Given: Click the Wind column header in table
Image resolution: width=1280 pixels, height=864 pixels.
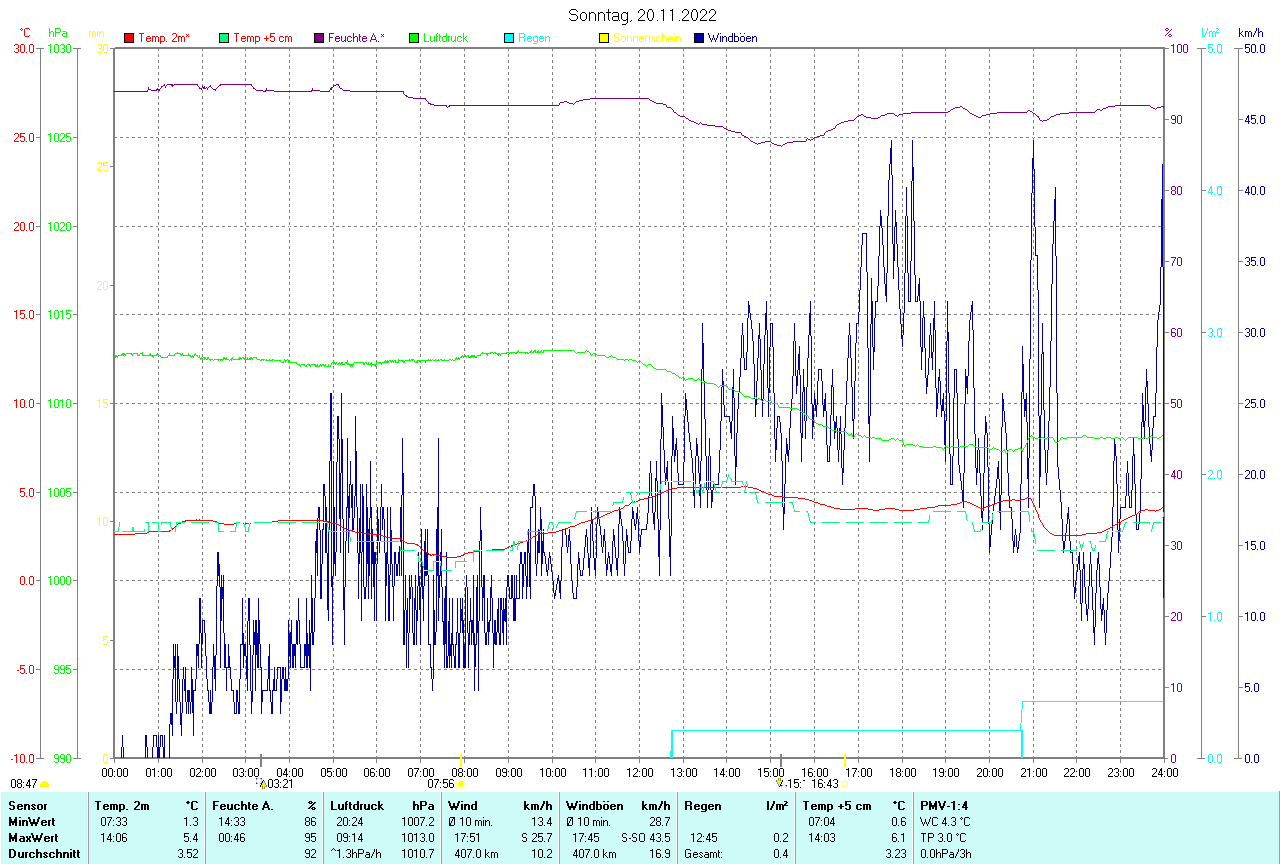Looking at the screenshot, I should pyautogui.click(x=463, y=806).
